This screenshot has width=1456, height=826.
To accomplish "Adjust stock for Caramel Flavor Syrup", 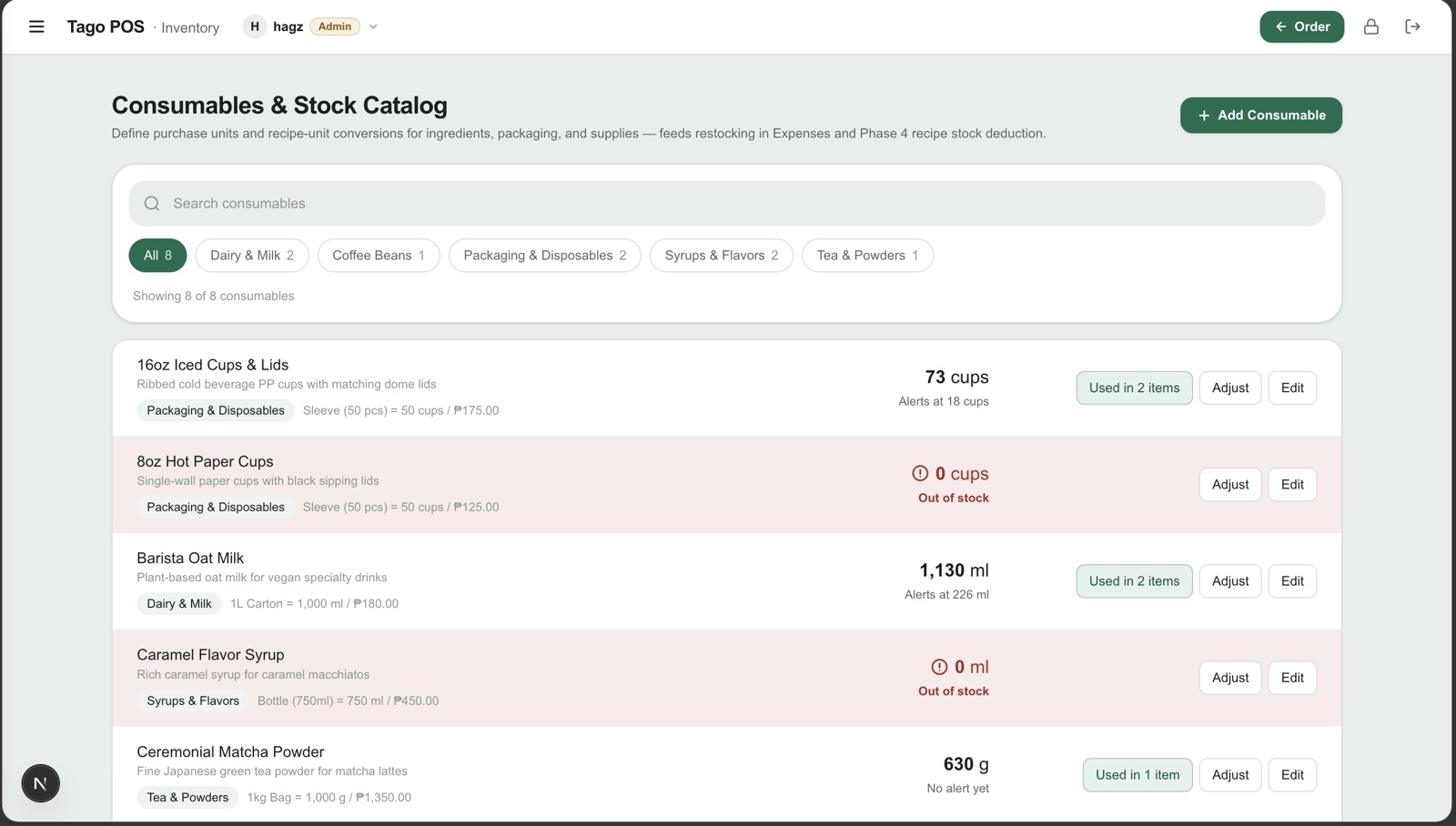I will [x=1230, y=678].
